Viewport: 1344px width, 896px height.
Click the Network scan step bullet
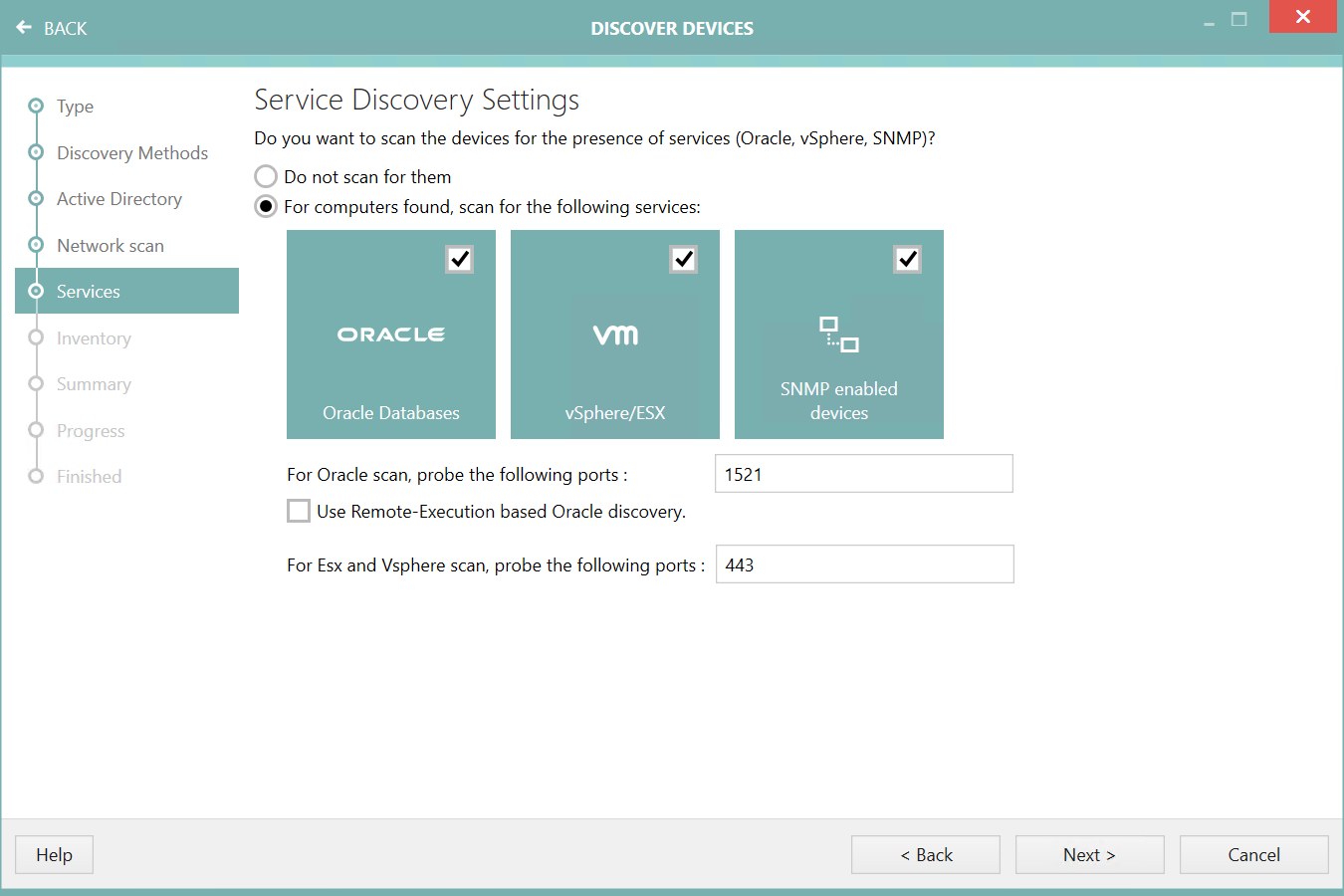tap(36, 245)
